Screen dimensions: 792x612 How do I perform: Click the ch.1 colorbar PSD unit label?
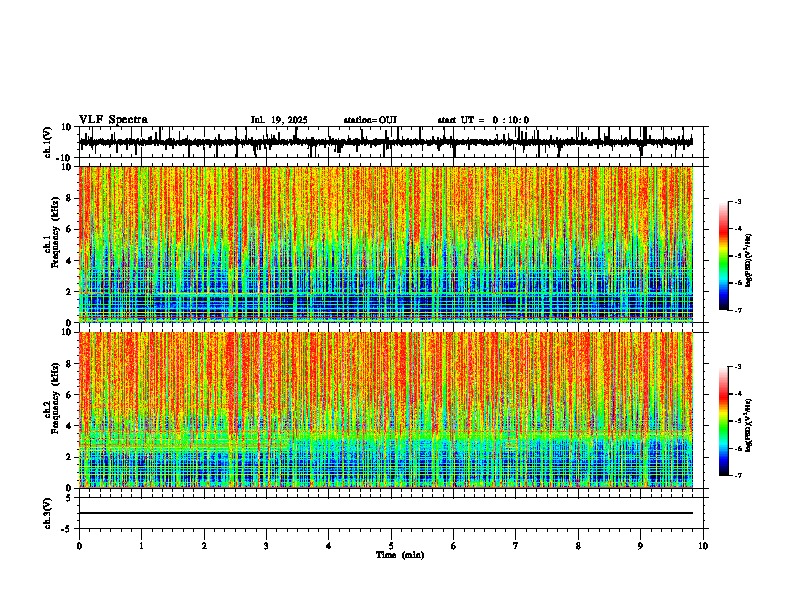point(748,261)
